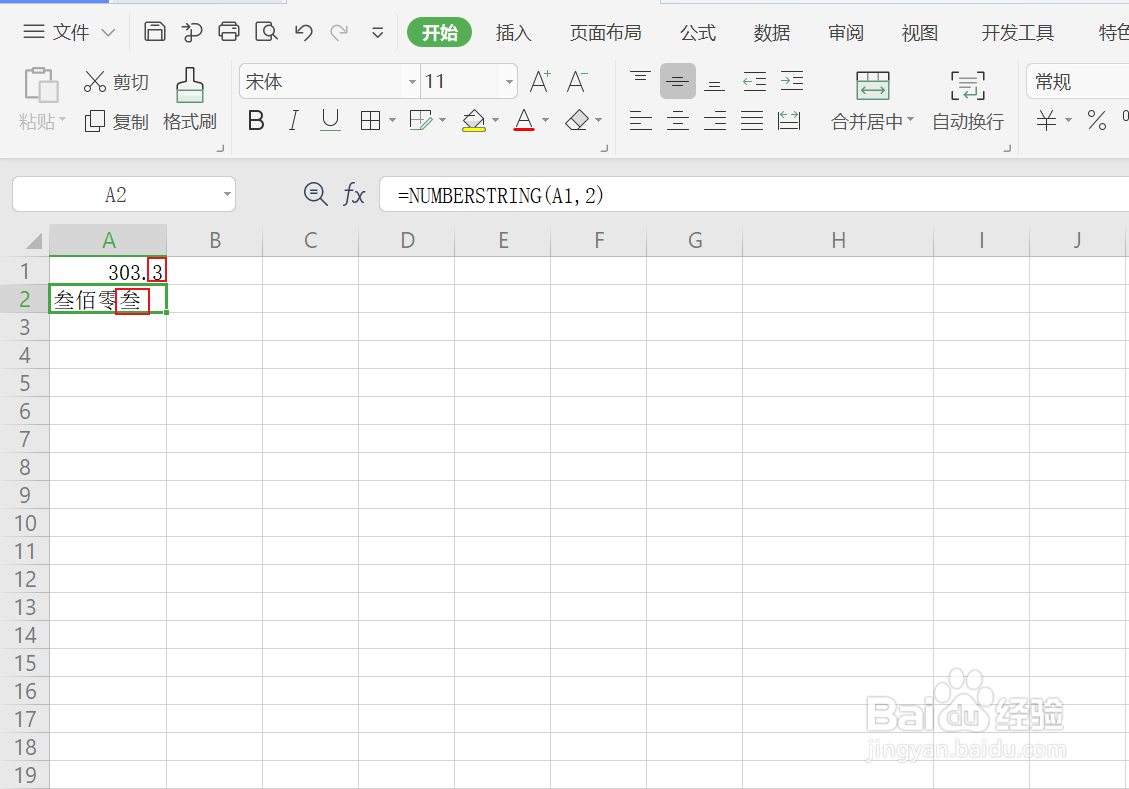Click decrease indent icon
The image size is (1129, 789).
[755, 81]
